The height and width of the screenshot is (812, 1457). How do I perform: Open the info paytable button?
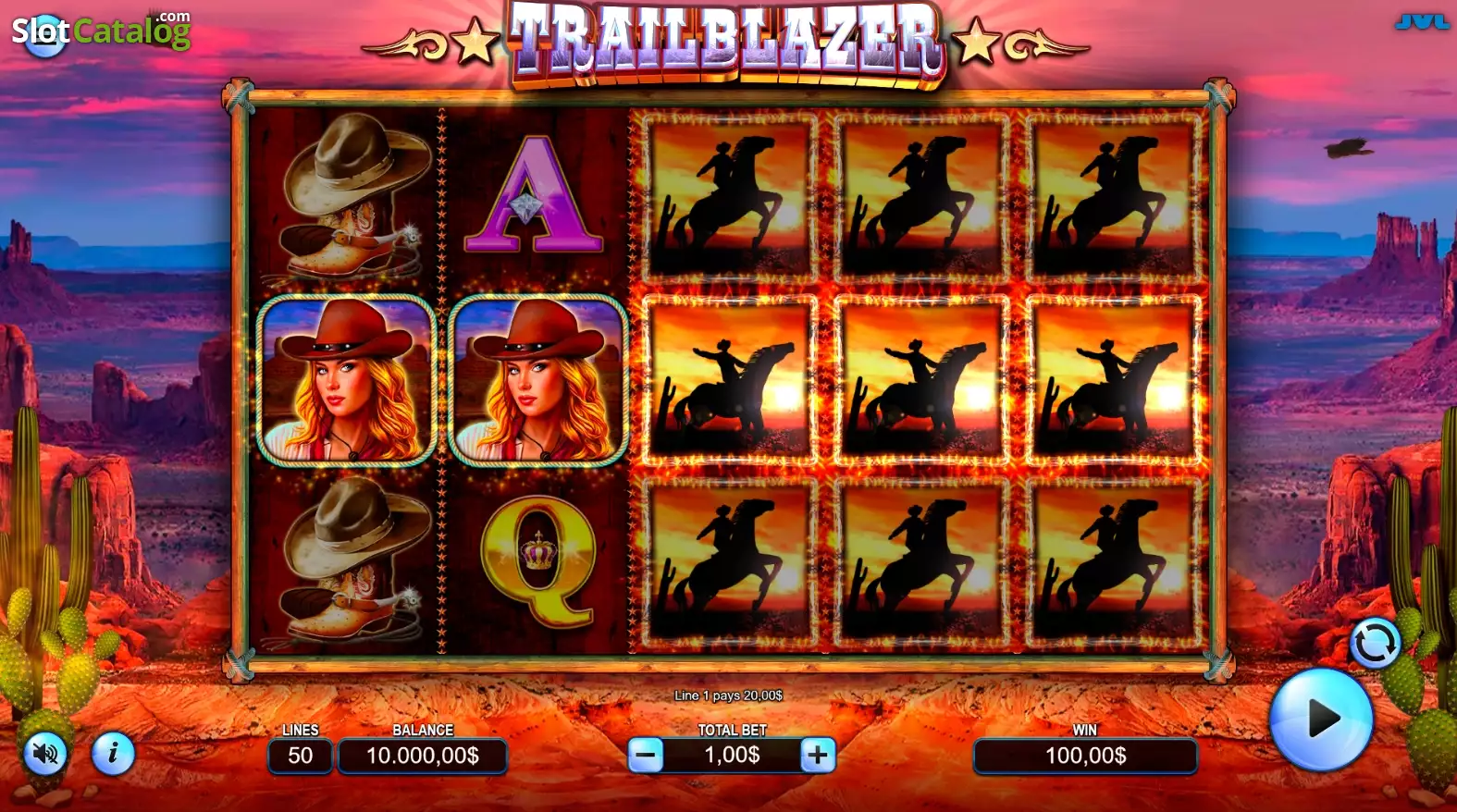point(113,754)
